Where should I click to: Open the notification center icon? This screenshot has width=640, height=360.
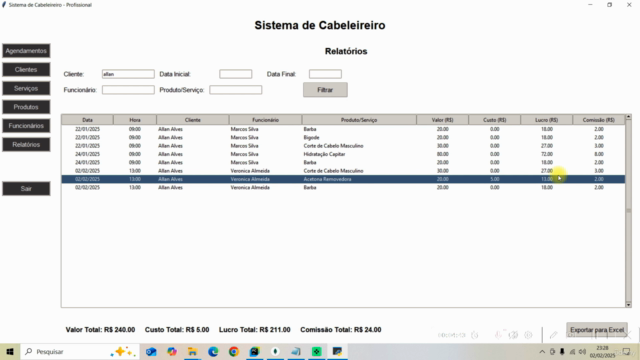click(x=627, y=352)
